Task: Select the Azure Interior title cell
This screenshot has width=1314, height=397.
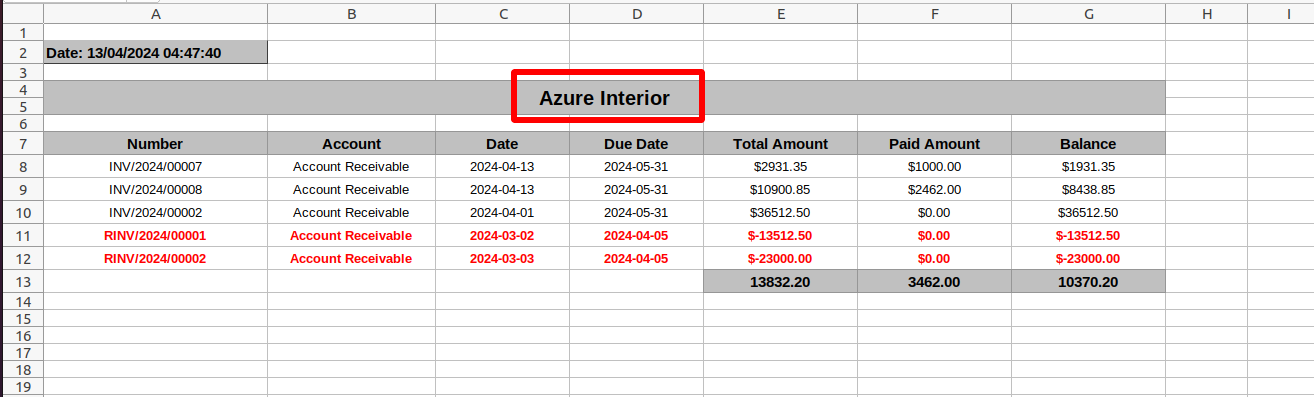Action: click(x=605, y=98)
